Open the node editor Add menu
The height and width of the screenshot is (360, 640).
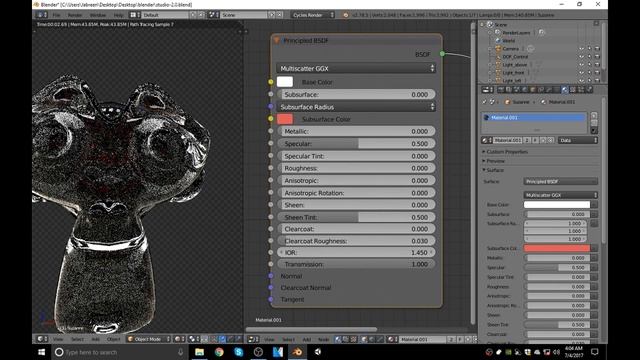(x=307, y=339)
